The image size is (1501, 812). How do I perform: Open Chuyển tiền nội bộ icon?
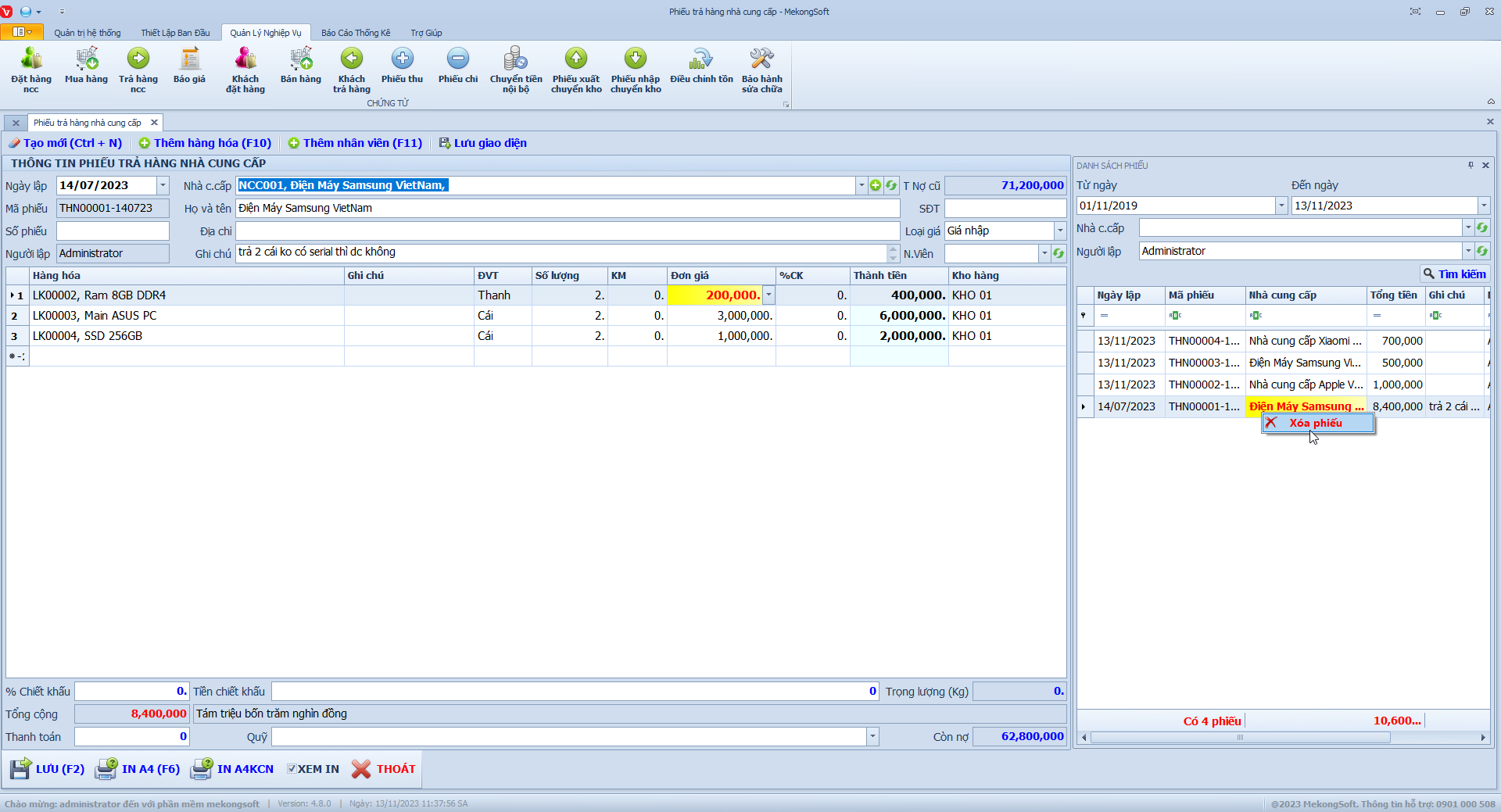(x=515, y=59)
